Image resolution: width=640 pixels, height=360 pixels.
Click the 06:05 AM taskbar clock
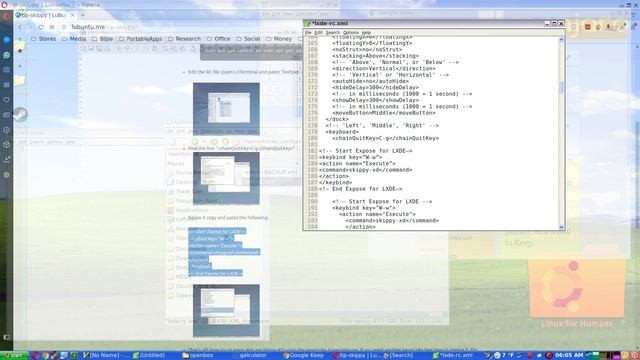[x=569, y=355]
